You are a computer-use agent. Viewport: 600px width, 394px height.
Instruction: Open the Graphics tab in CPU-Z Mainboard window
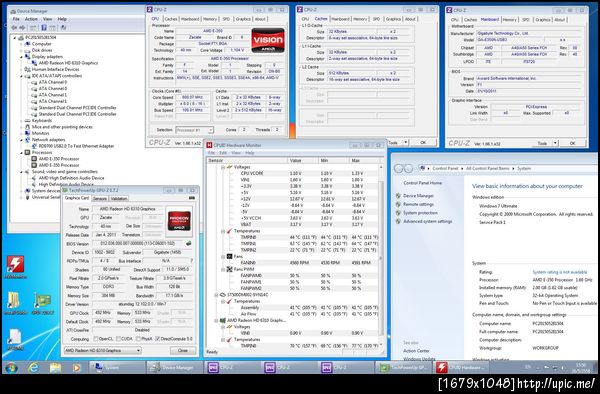[x=542, y=20]
